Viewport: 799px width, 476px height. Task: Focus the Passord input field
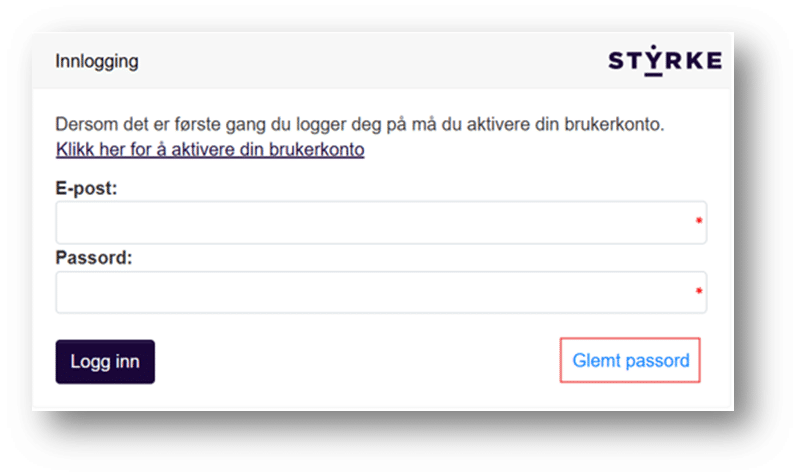pos(370,292)
